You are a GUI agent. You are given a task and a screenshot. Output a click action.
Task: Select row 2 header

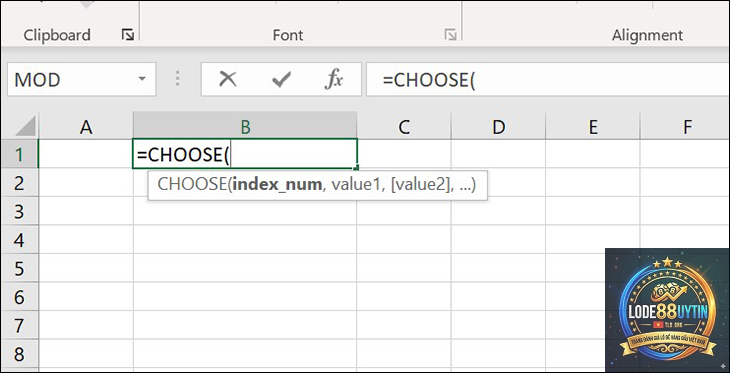coord(20,183)
